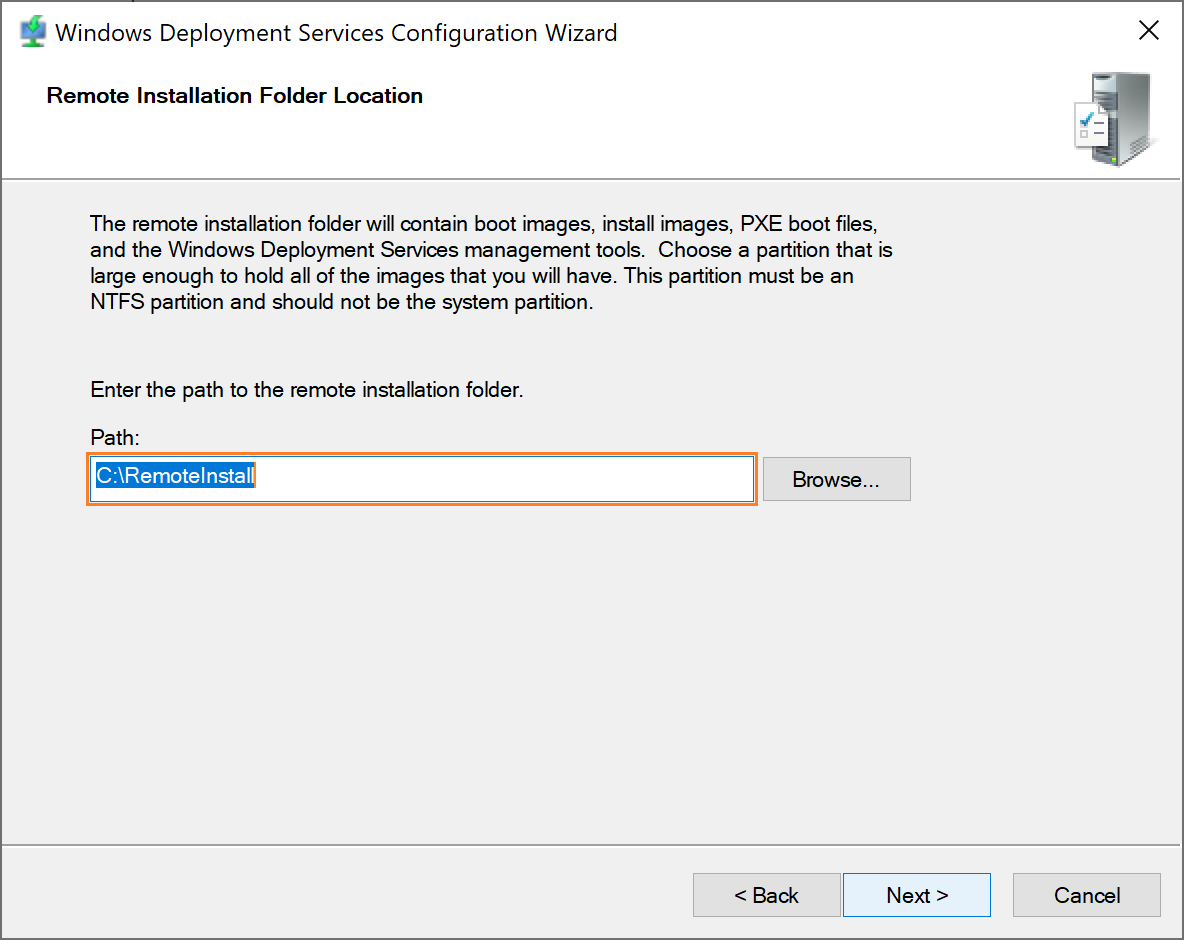Return to previous step with Back

[766, 895]
